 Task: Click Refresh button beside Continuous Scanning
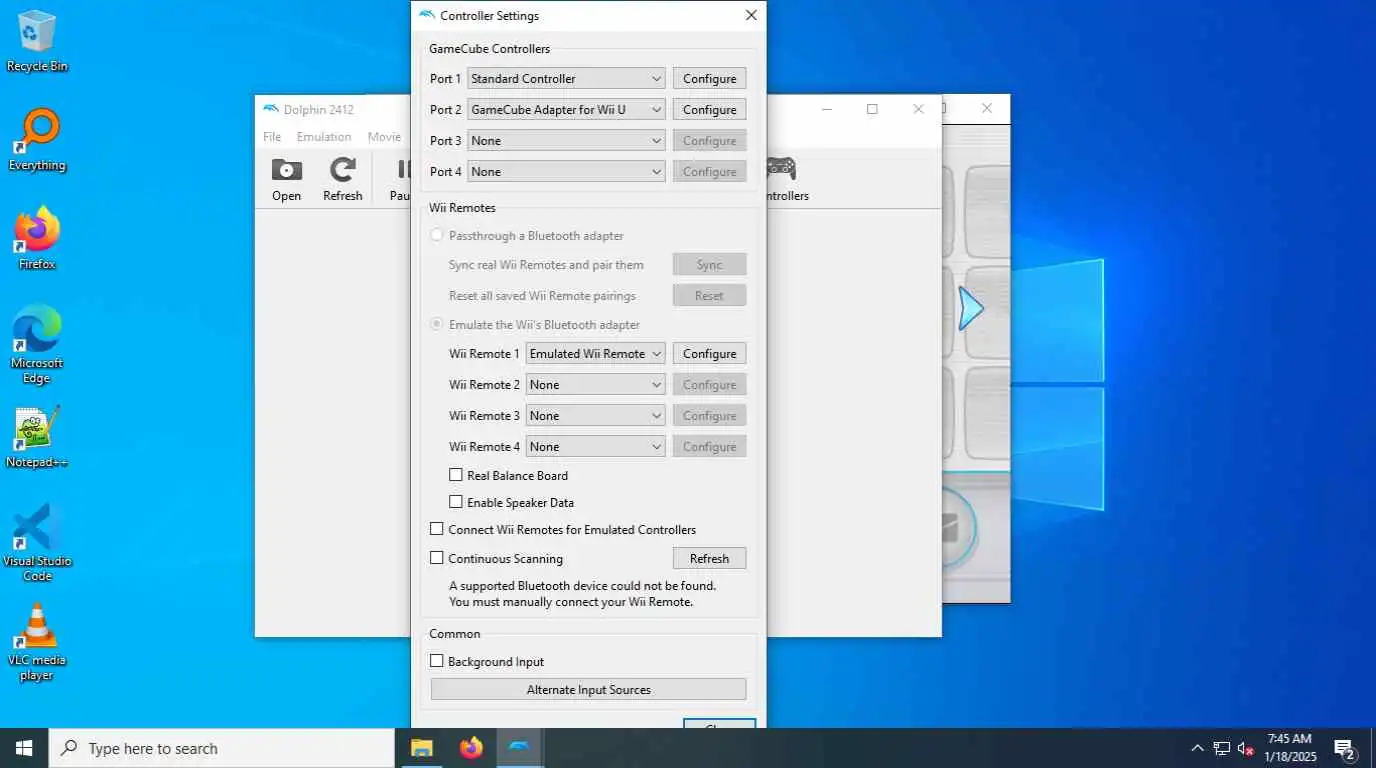click(x=709, y=559)
